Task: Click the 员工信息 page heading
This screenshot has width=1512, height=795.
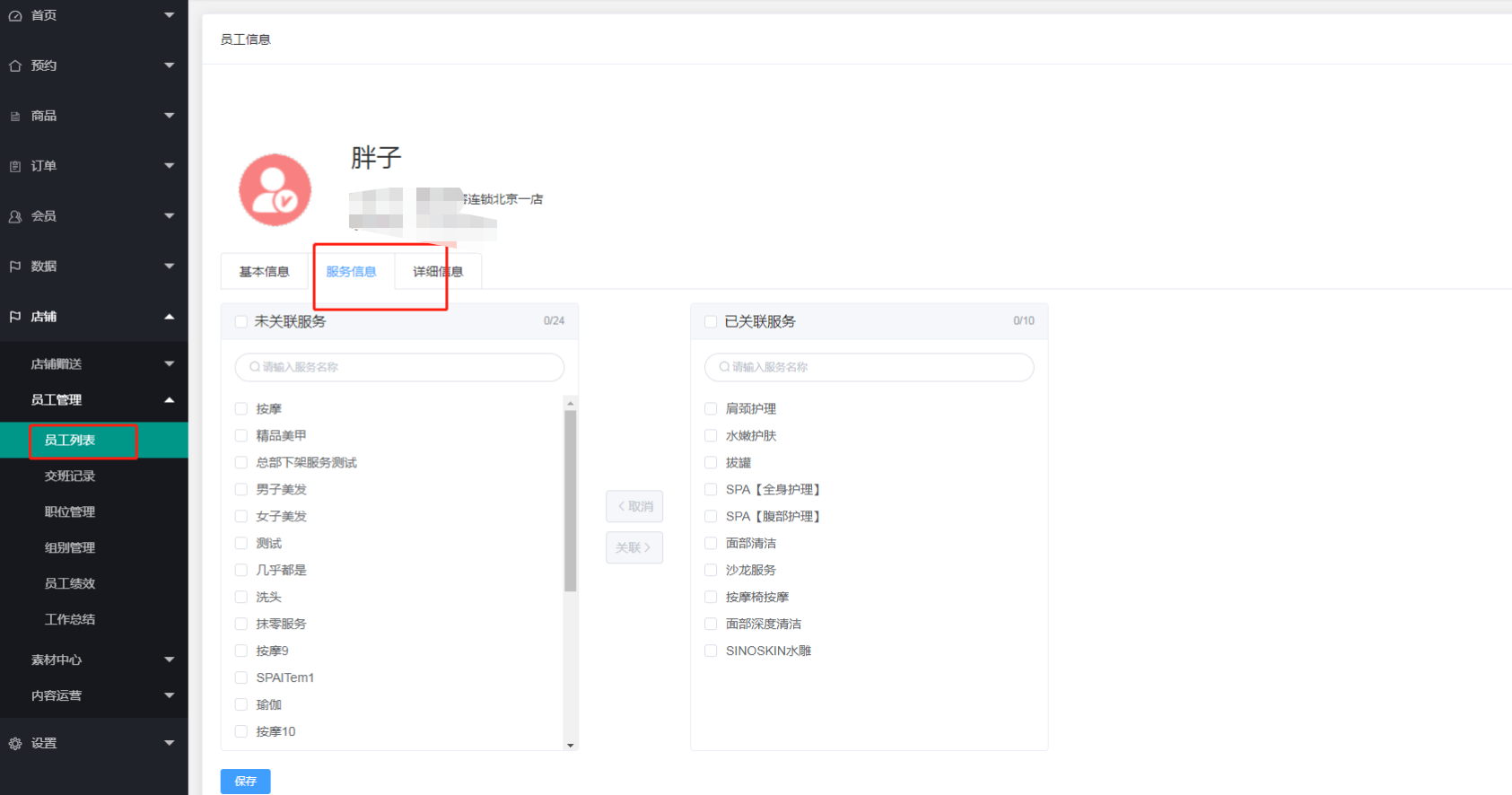Action: click(x=246, y=39)
